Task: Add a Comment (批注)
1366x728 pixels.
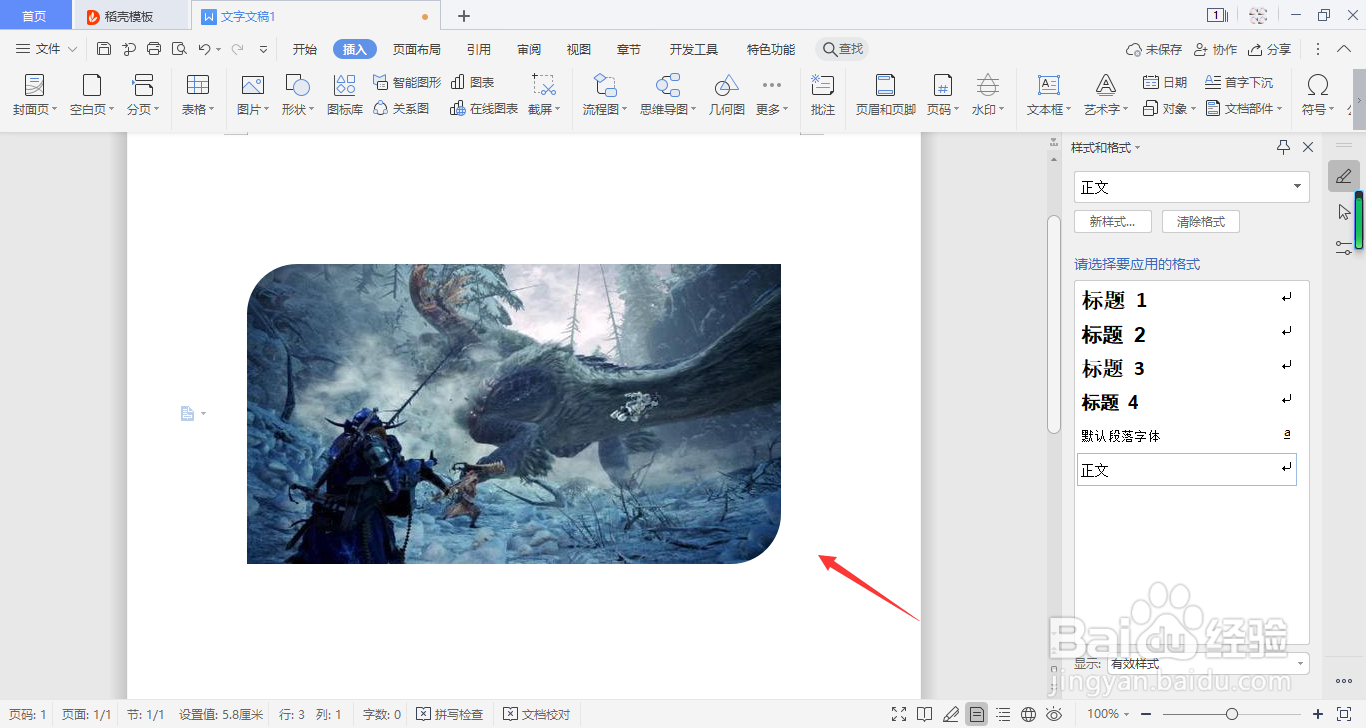Action: click(x=823, y=95)
